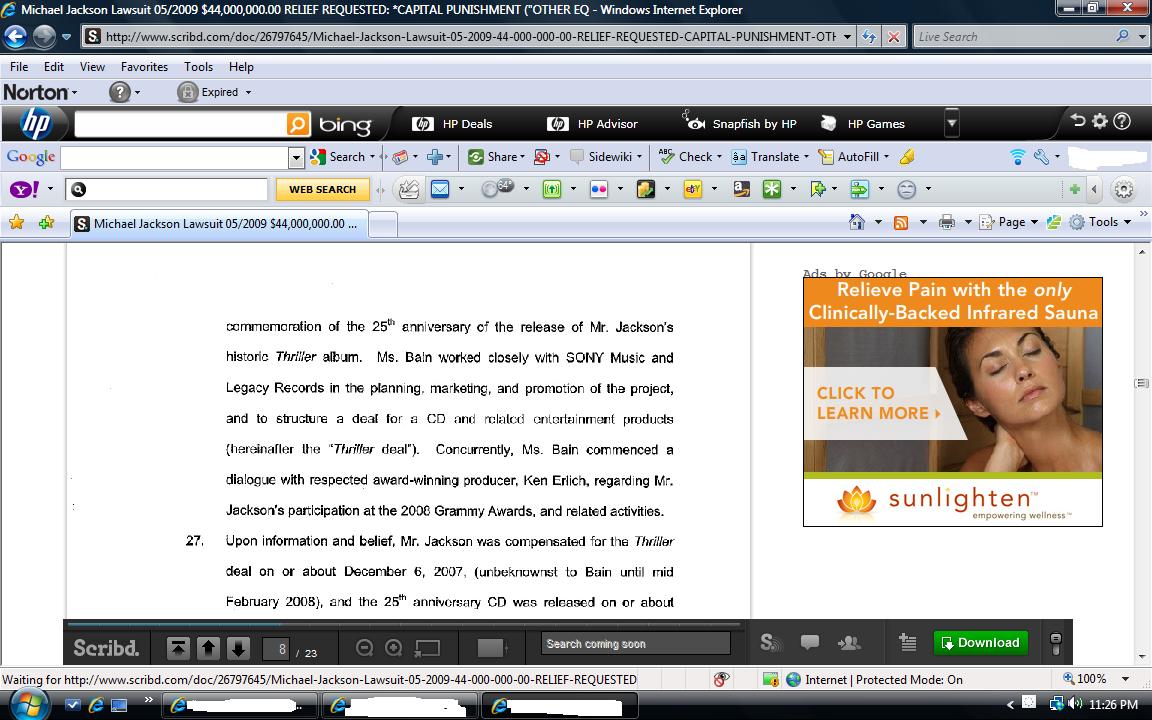Open the Favorites menu
Screen dimensions: 1152x720
tap(144, 67)
